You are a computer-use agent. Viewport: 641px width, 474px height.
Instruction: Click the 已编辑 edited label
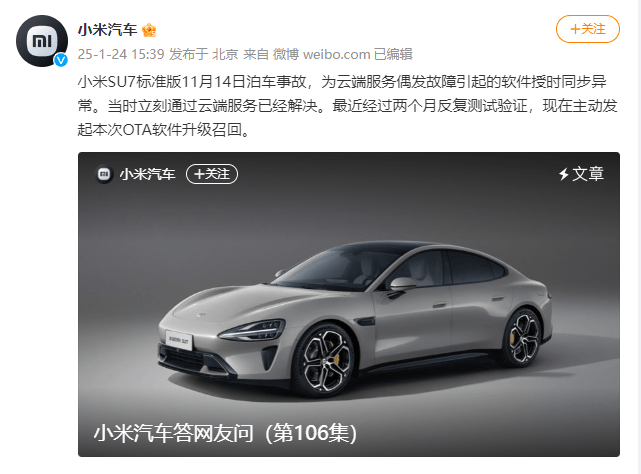coord(393,54)
